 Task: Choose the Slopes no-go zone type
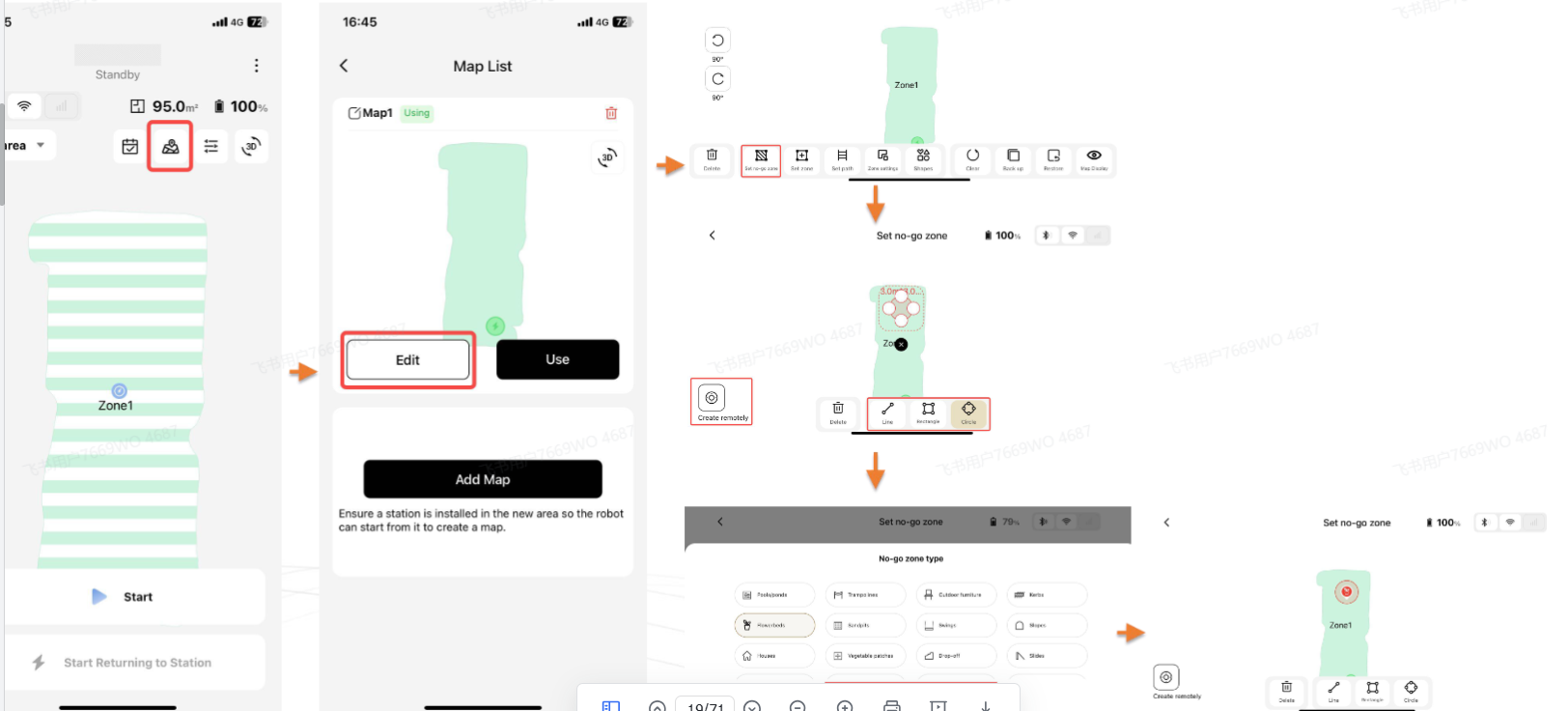pyautogui.click(x=1047, y=625)
